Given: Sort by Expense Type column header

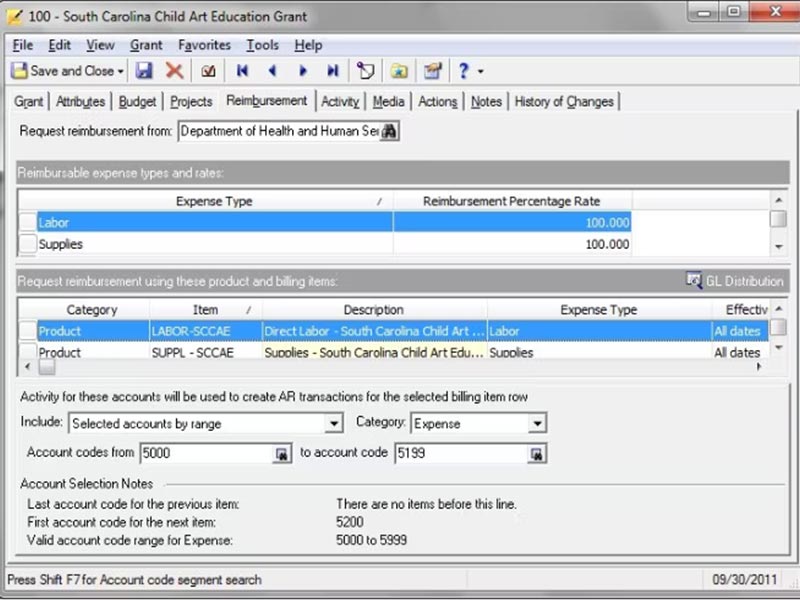Looking at the screenshot, I should tap(213, 201).
